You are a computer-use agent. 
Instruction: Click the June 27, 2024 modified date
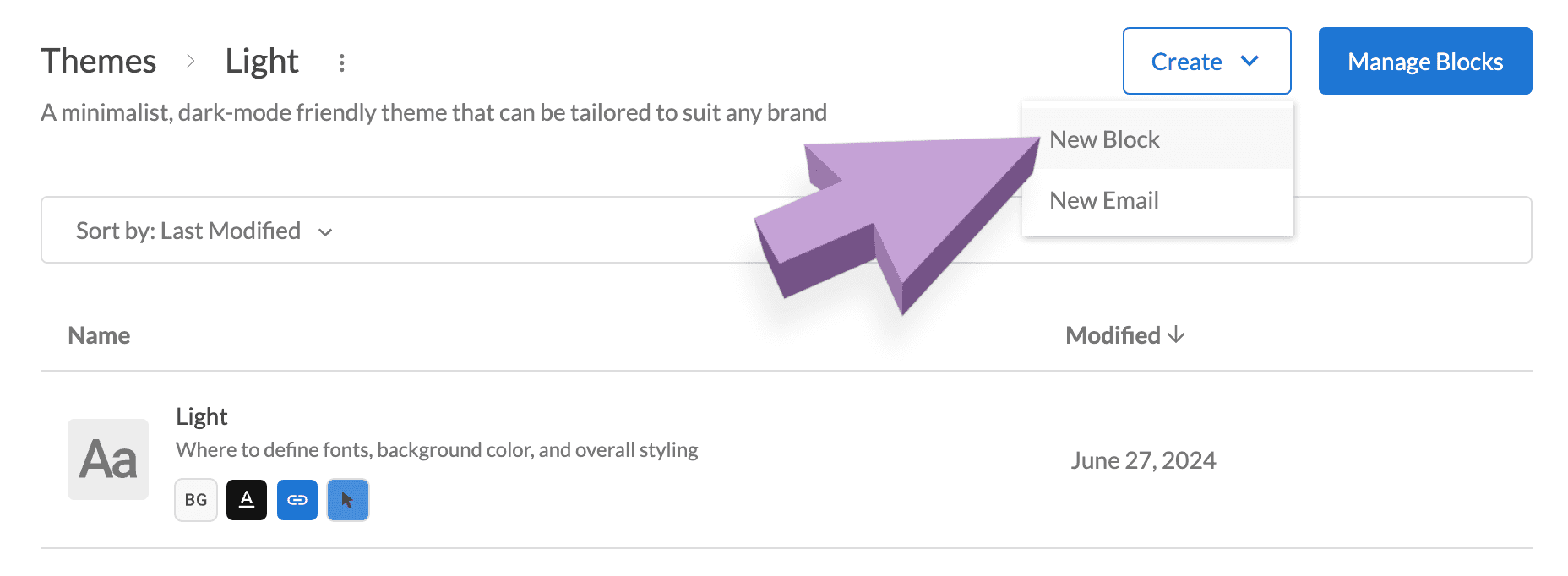pos(1143,460)
